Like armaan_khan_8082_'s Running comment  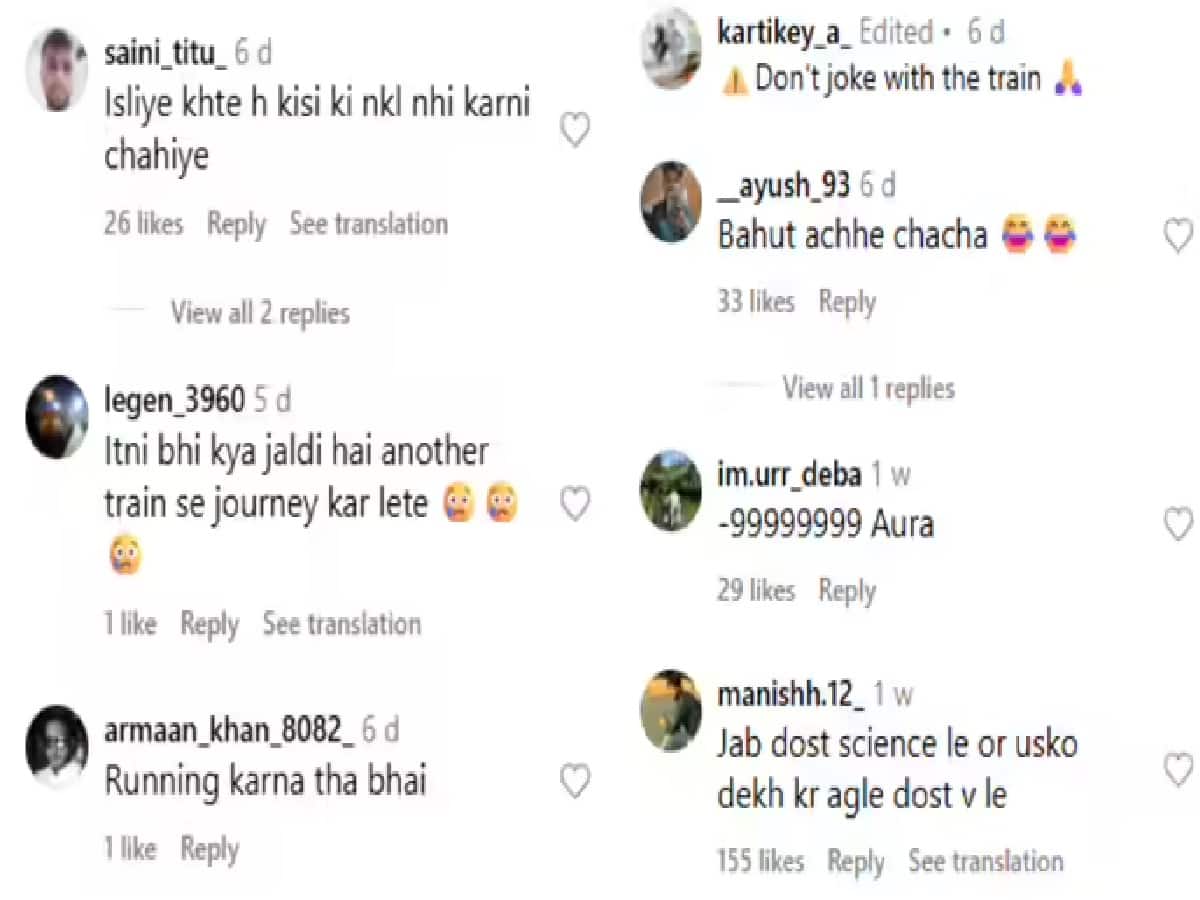[575, 781]
